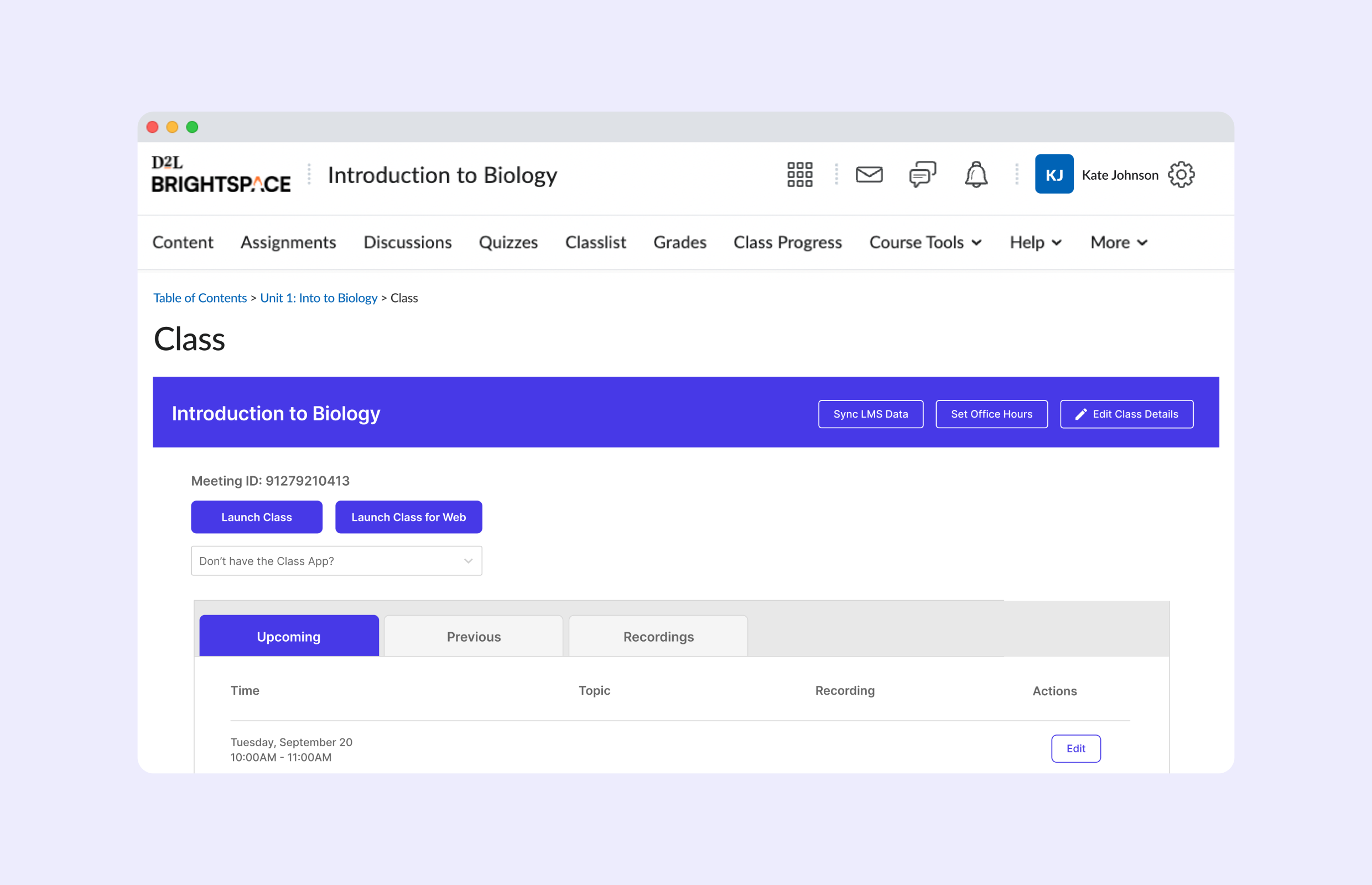Open the 'Don't have the Class App?' dropdown
The image size is (1372, 885).
[x=336, y=560]
